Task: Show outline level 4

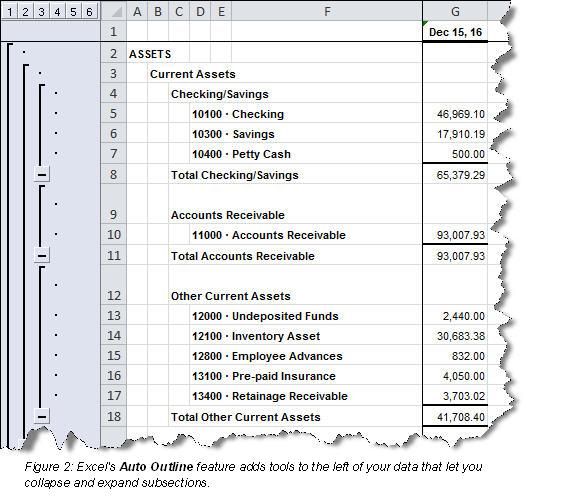Action: [57, 11]
